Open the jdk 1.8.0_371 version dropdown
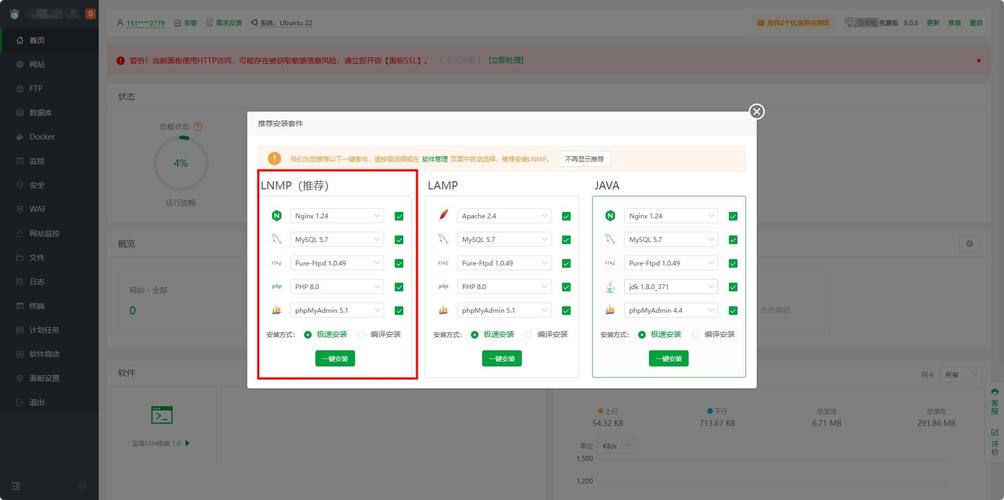The image size is (1004, 500). click(x=671, y=287)
